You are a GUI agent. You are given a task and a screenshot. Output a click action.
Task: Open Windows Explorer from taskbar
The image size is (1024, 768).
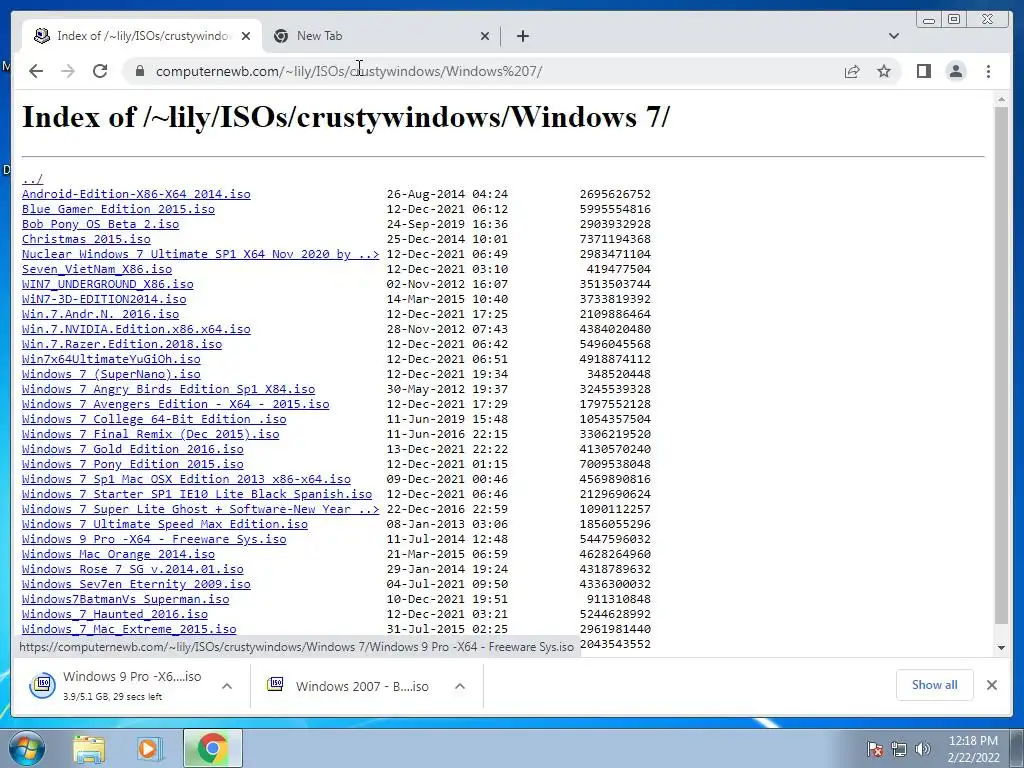point(89,748)
